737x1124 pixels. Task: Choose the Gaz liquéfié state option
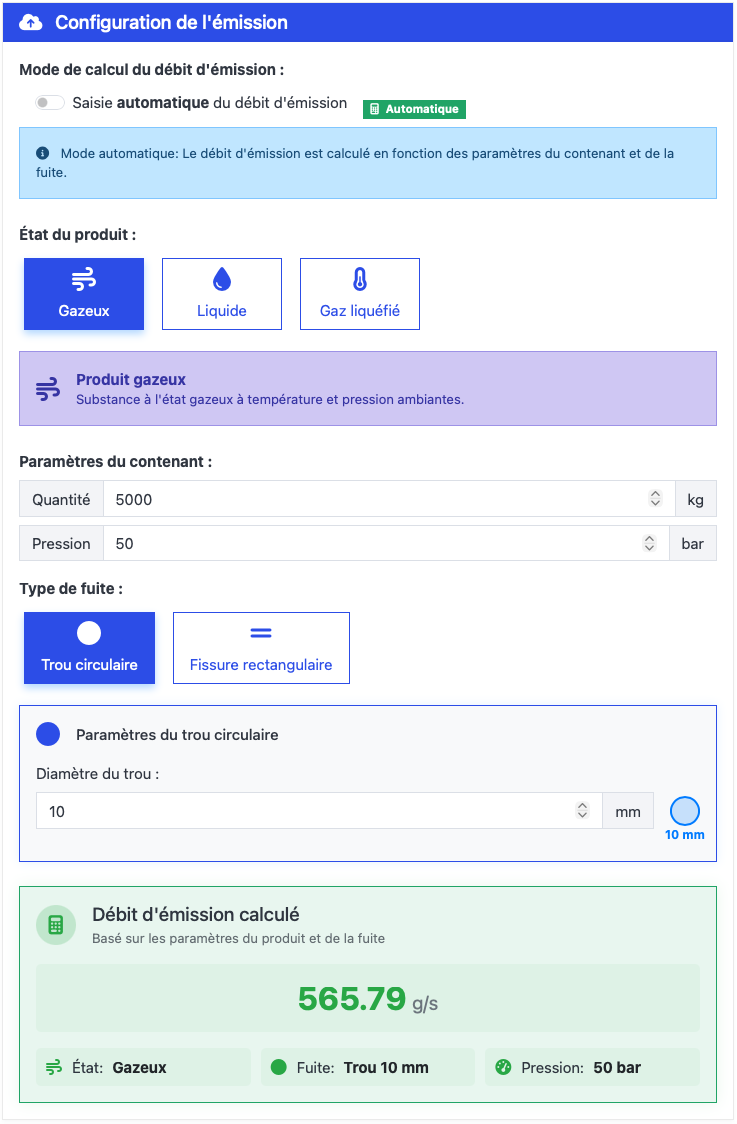360,294
